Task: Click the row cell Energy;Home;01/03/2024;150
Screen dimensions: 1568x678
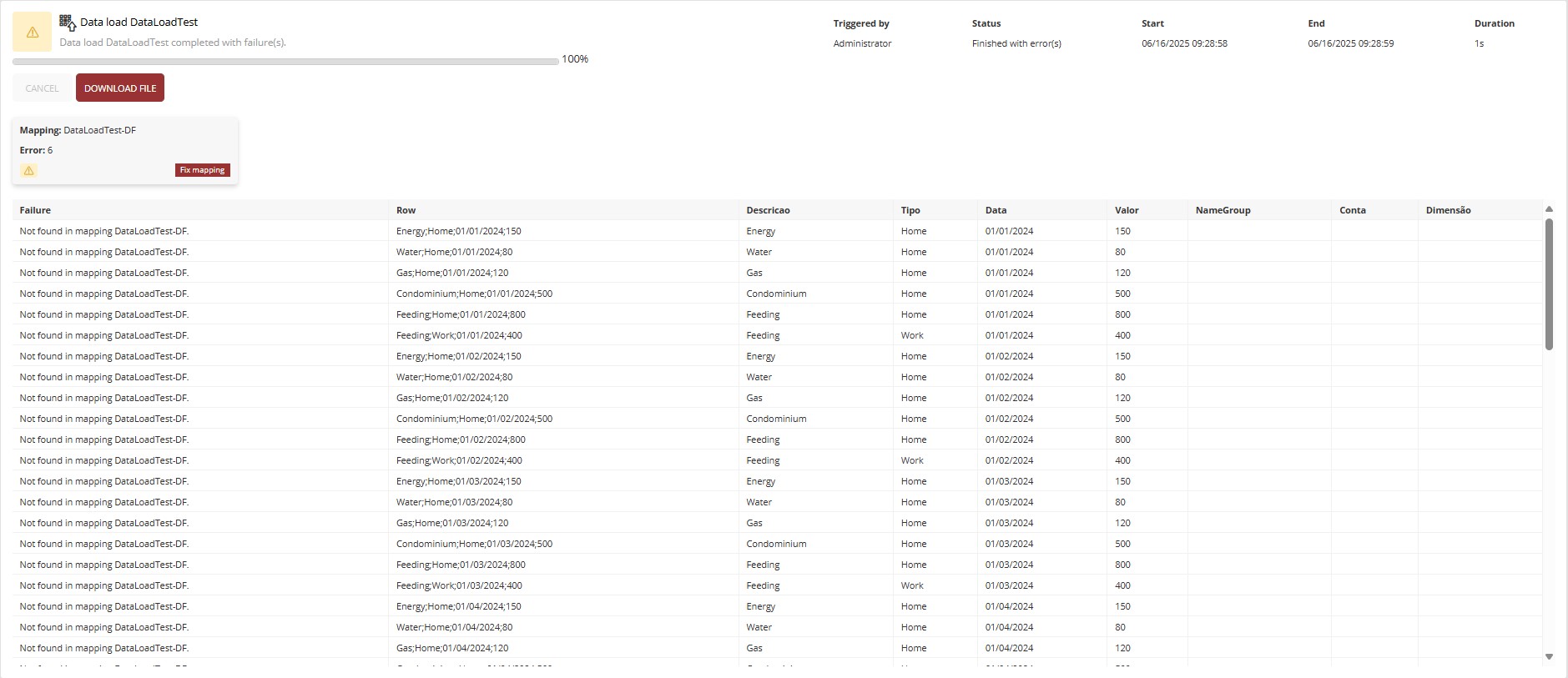Action: 564,481
